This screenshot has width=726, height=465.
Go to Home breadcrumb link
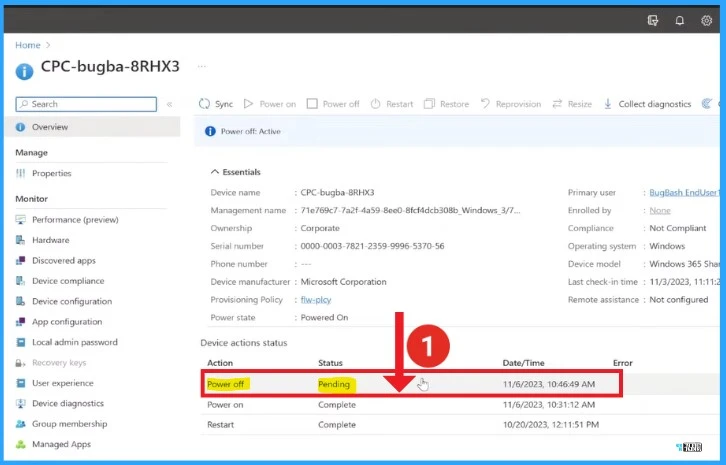28,45
